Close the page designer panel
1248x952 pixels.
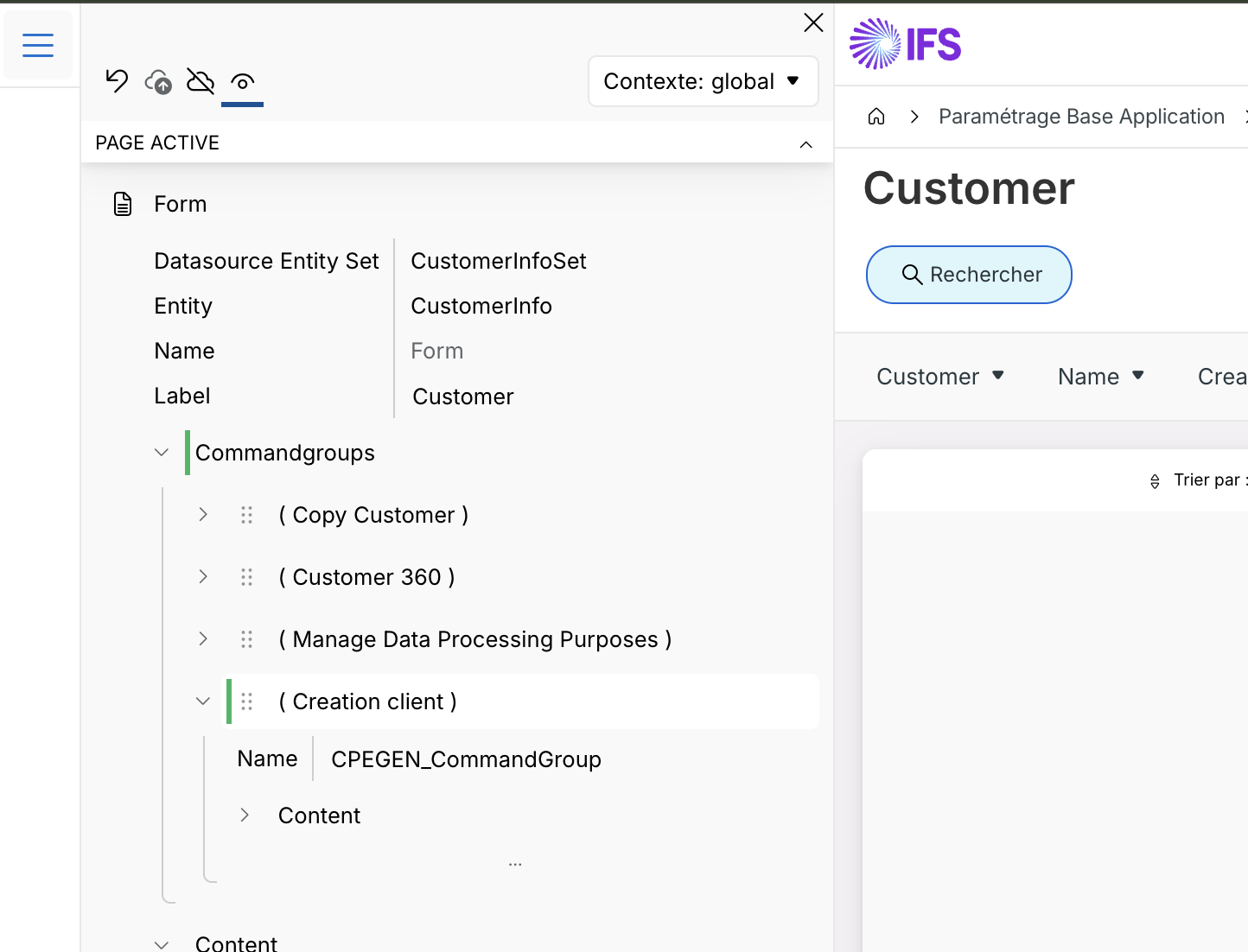coord(813,22)
